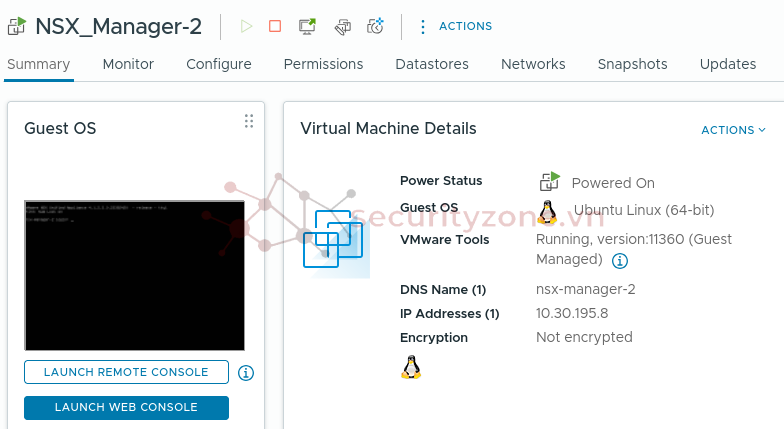Open the ACTIONS menu in the title bar
Viewport: 784px width, 429px height.
coord(455,26)
